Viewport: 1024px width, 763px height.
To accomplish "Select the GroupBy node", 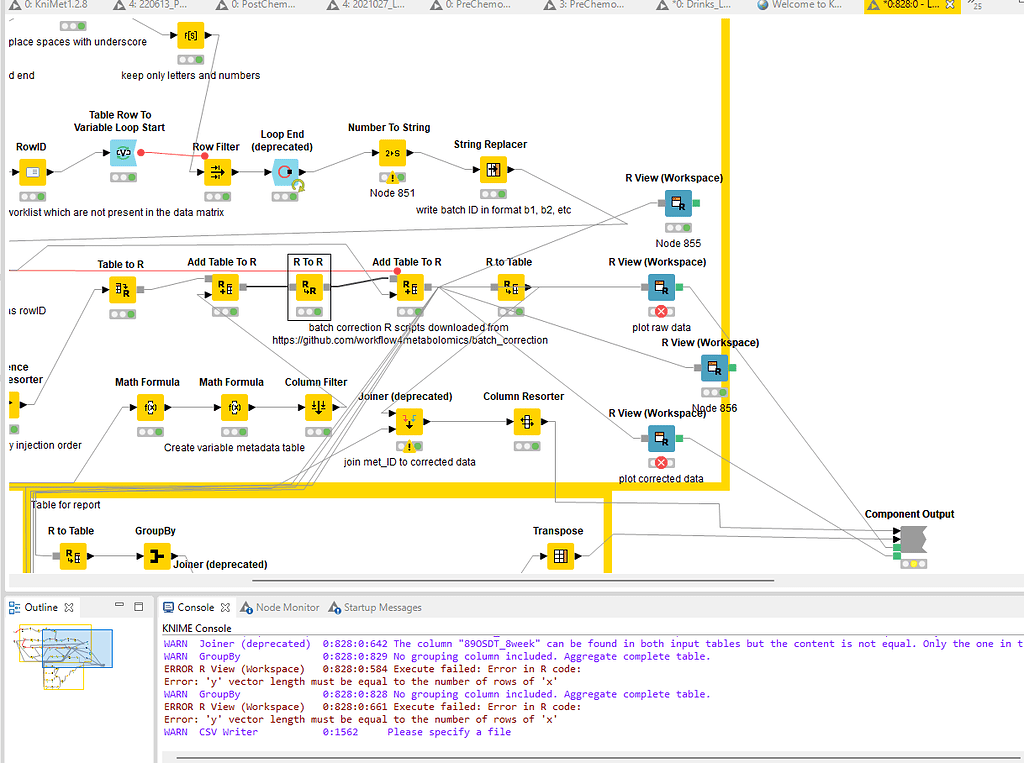I will tap(156, 556).
